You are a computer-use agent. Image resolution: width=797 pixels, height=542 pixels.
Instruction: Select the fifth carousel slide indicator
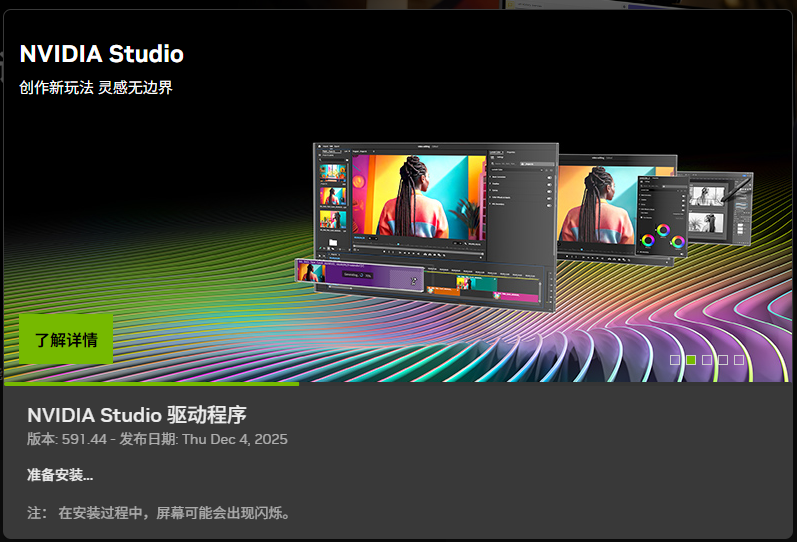point(739,360)
